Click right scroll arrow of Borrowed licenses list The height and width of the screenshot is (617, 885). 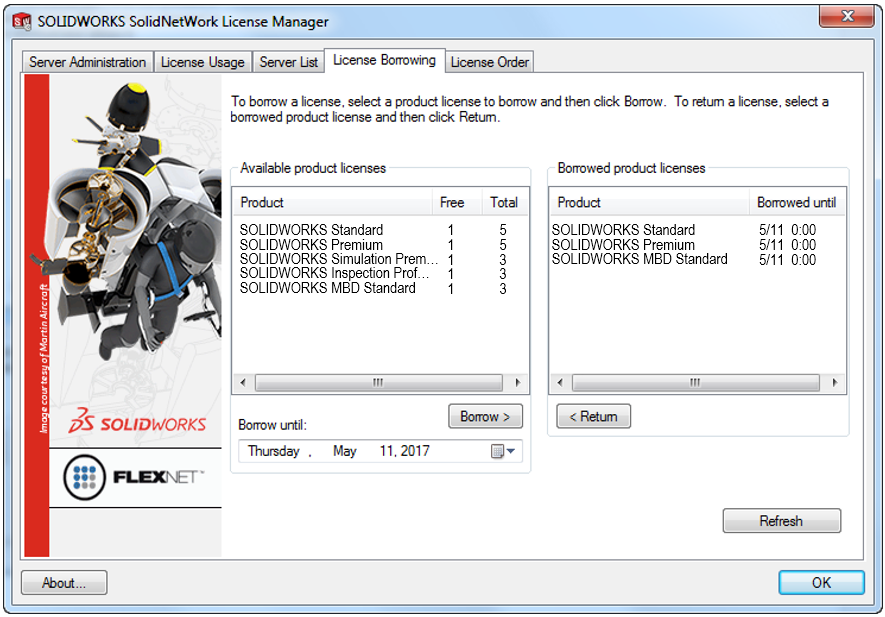pos(835,382)
